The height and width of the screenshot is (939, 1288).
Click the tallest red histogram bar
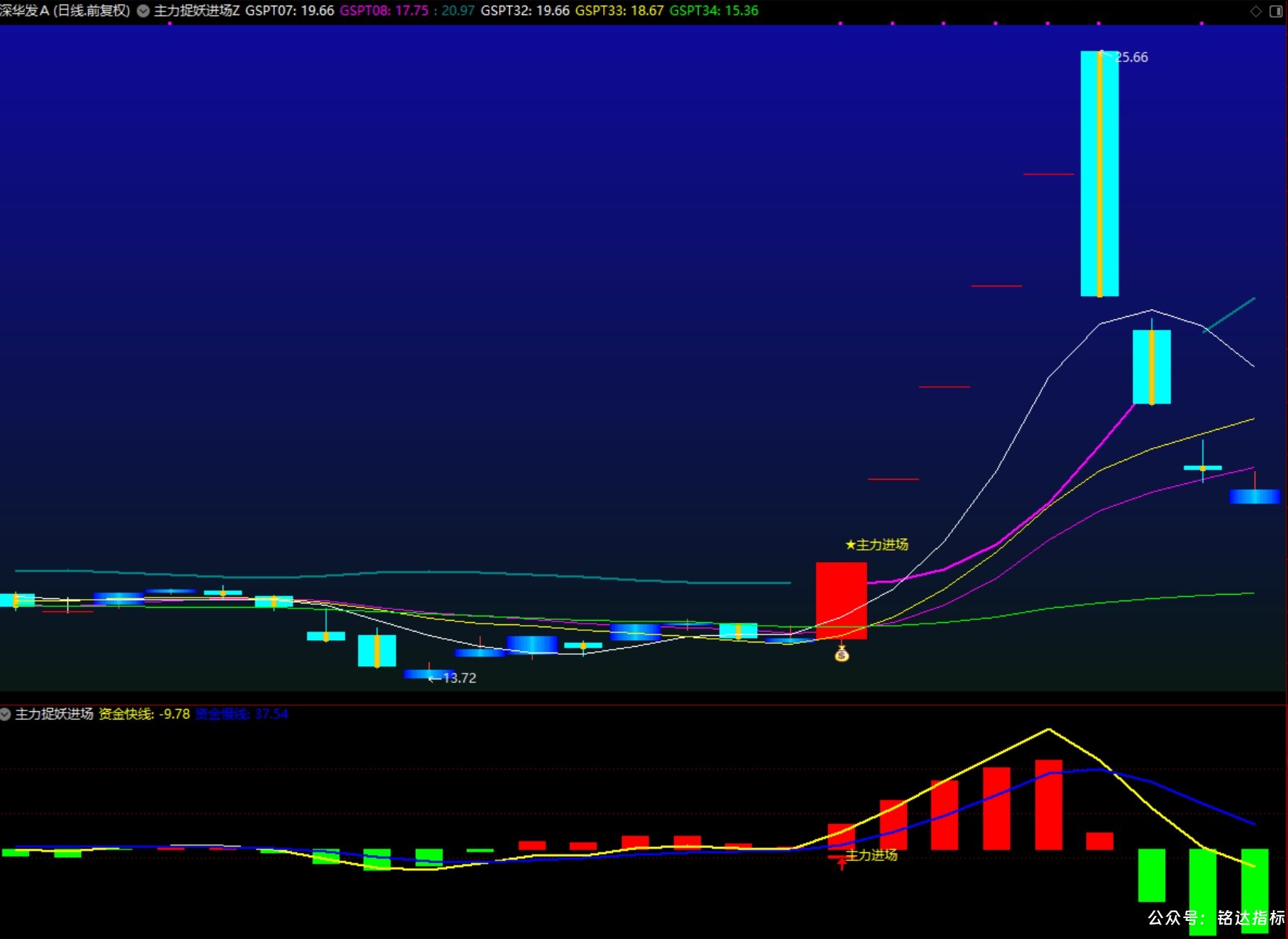[1049, 804]
